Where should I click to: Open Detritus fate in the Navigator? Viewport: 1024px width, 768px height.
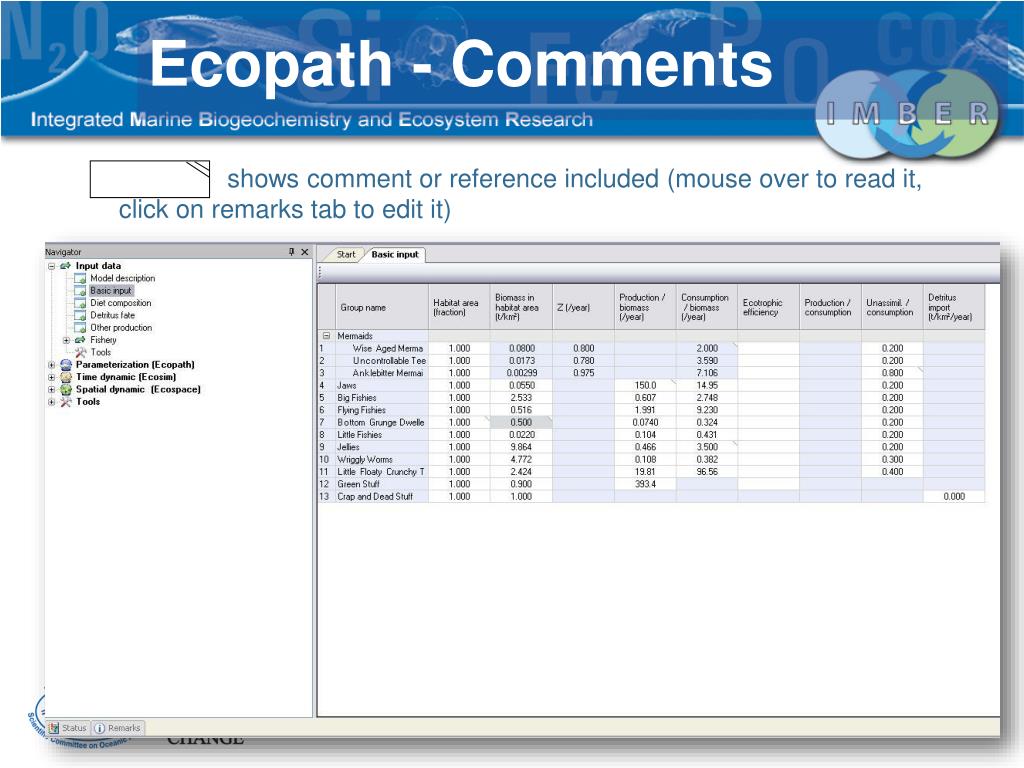(112, 315)
